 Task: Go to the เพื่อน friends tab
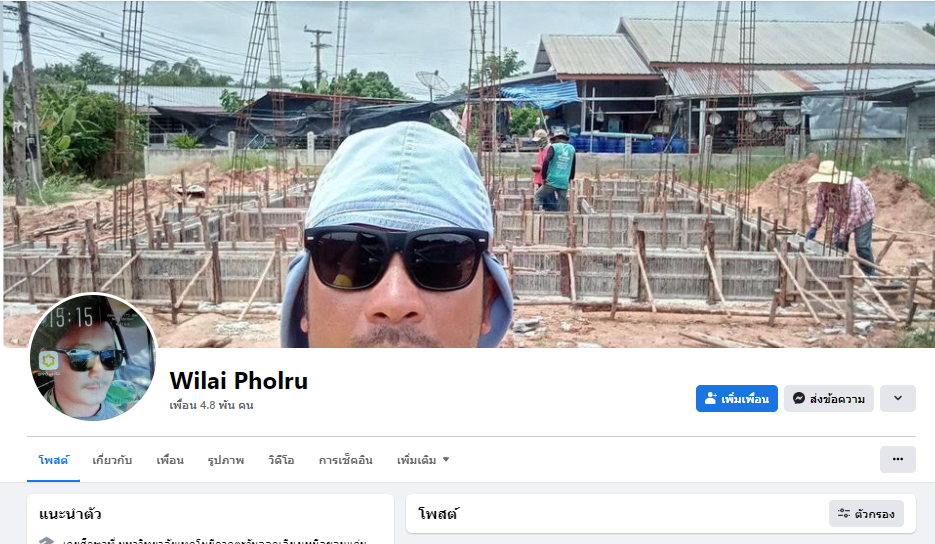(x=170, y=460)
